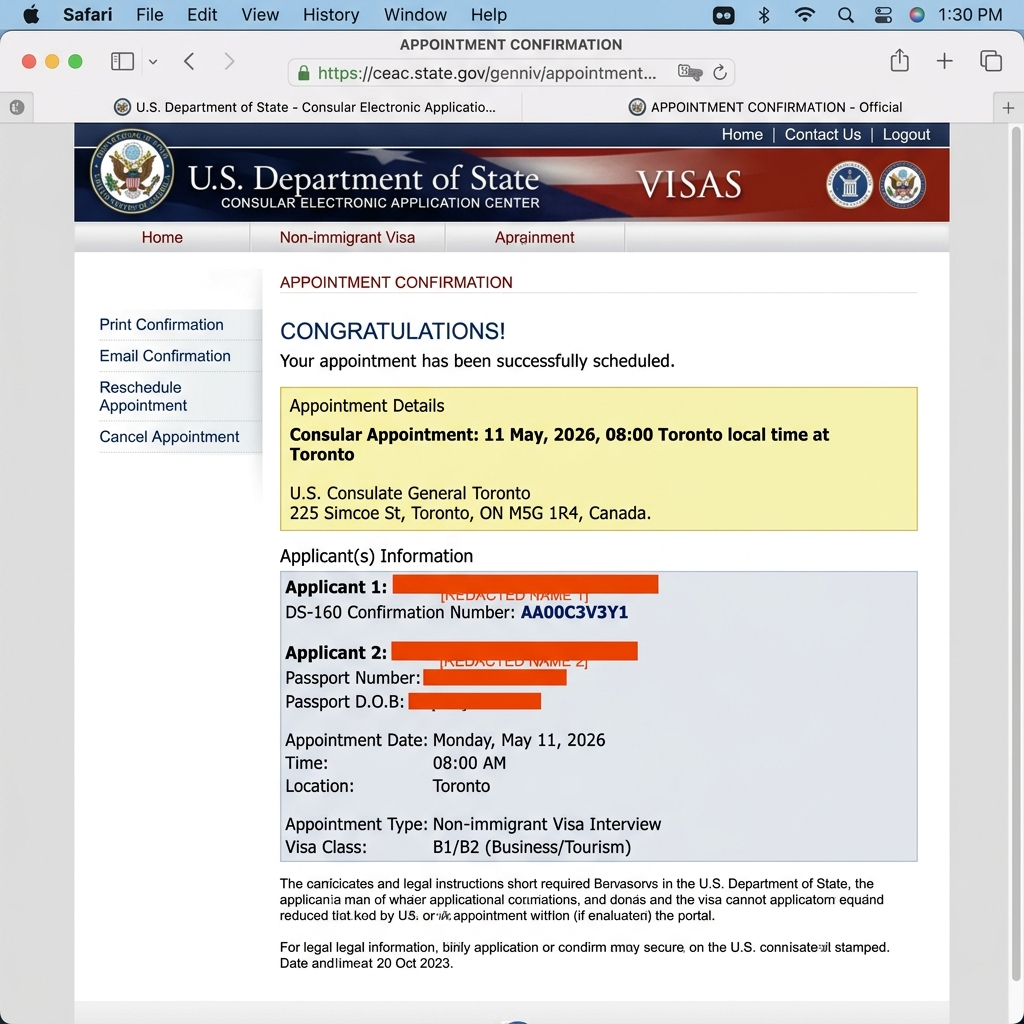Click the APPOINTMENT CONFIRMATION section heading

pyautogui.click(x=396, y=283)
